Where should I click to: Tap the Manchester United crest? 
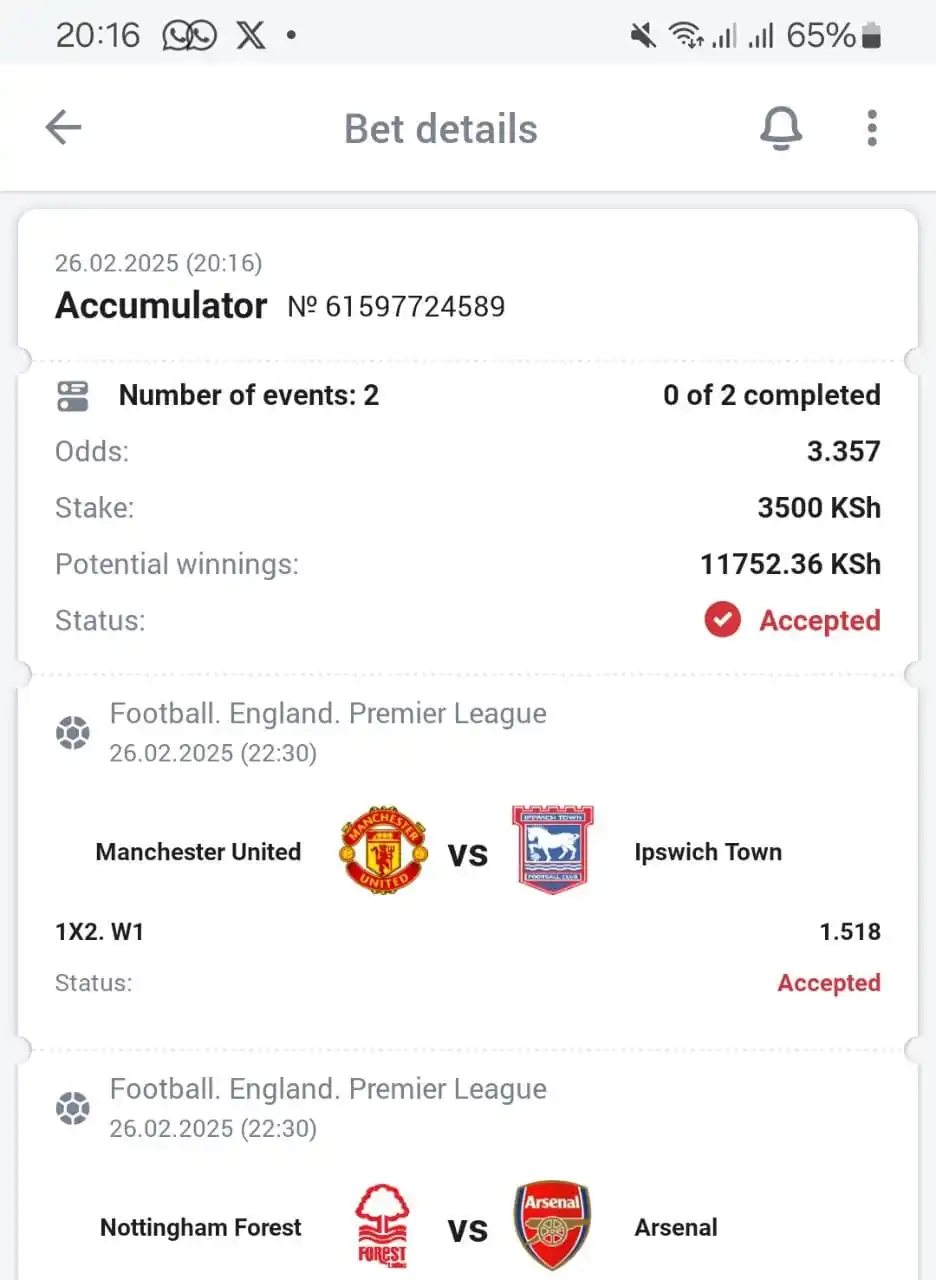(x=384, y=850)
